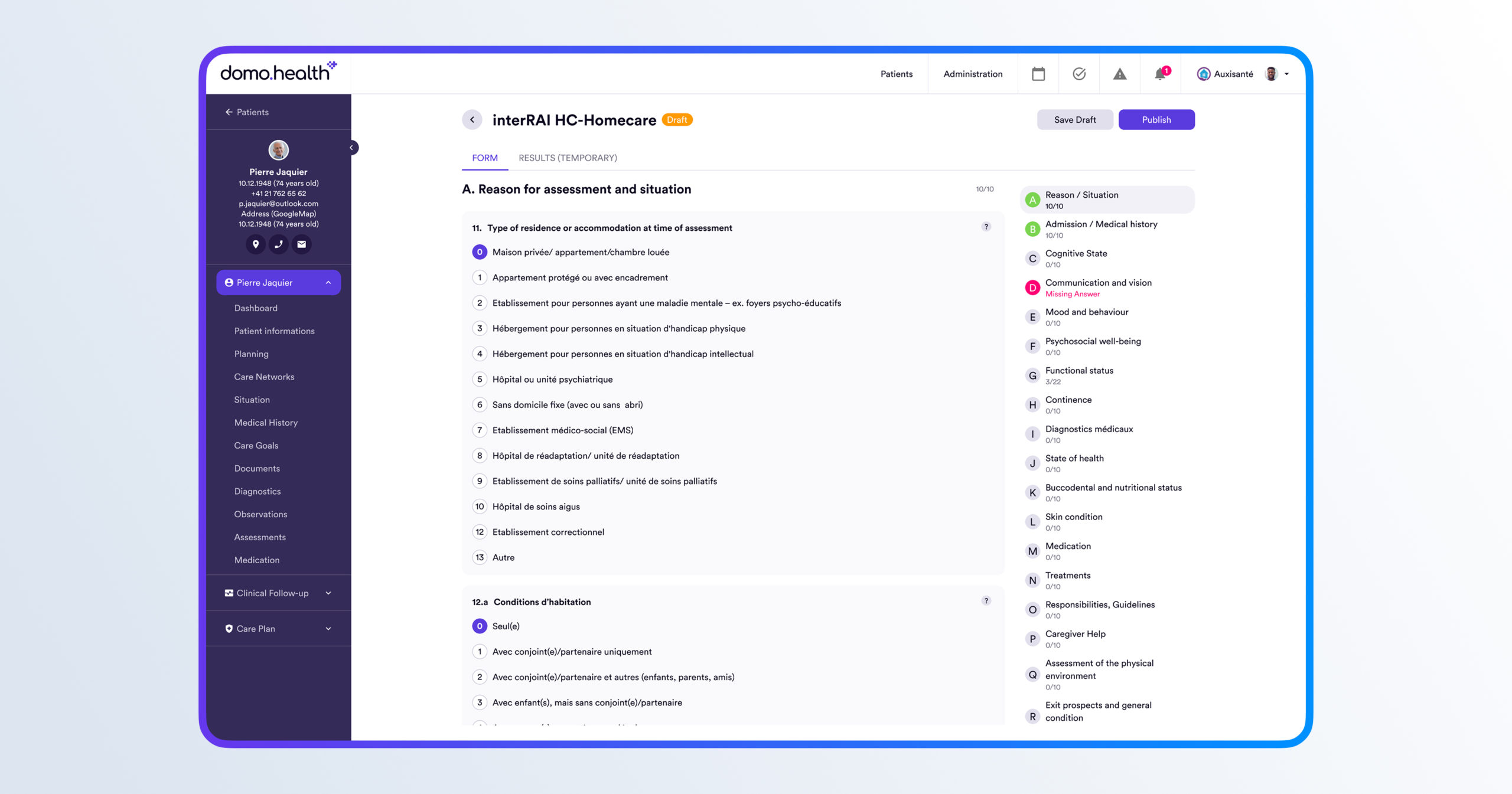Click the help icon for question 11

click(x=986, y=227)
